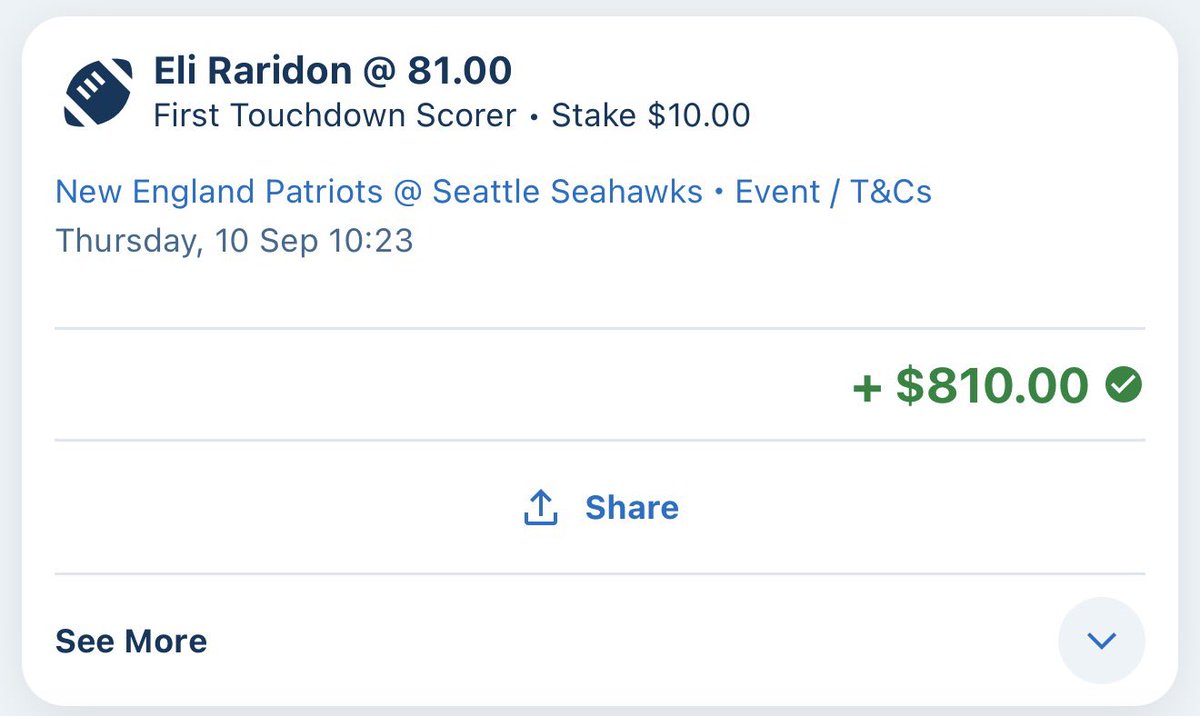
Task: Open the Event / T&Cs link
Action: click(833, 192)
